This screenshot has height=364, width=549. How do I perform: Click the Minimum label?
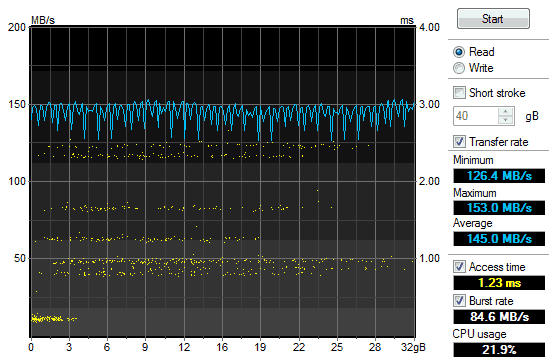473,160
